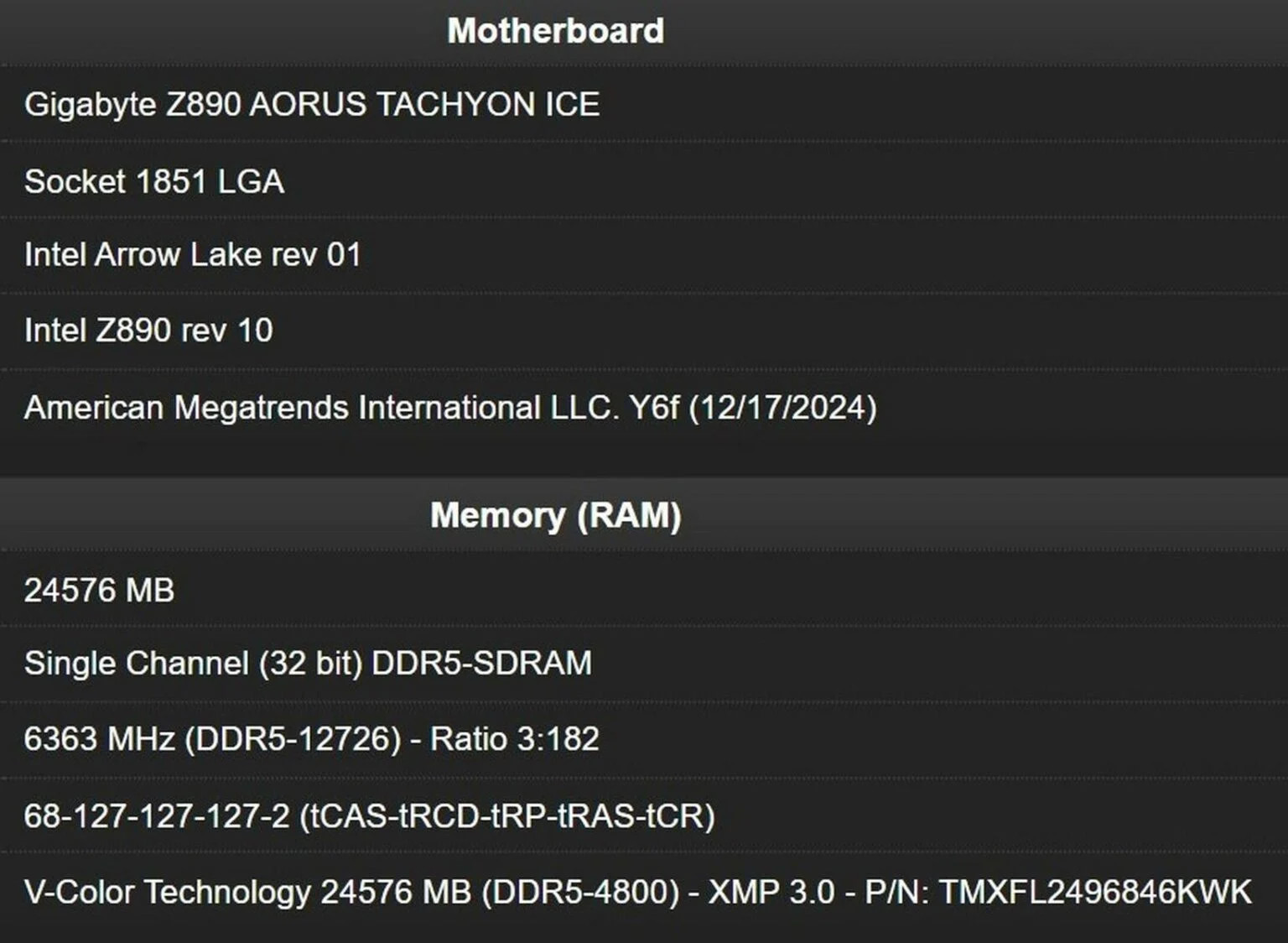Select the 24576 MB memory size row
The image size is (1288, 943).
point(99,591)
